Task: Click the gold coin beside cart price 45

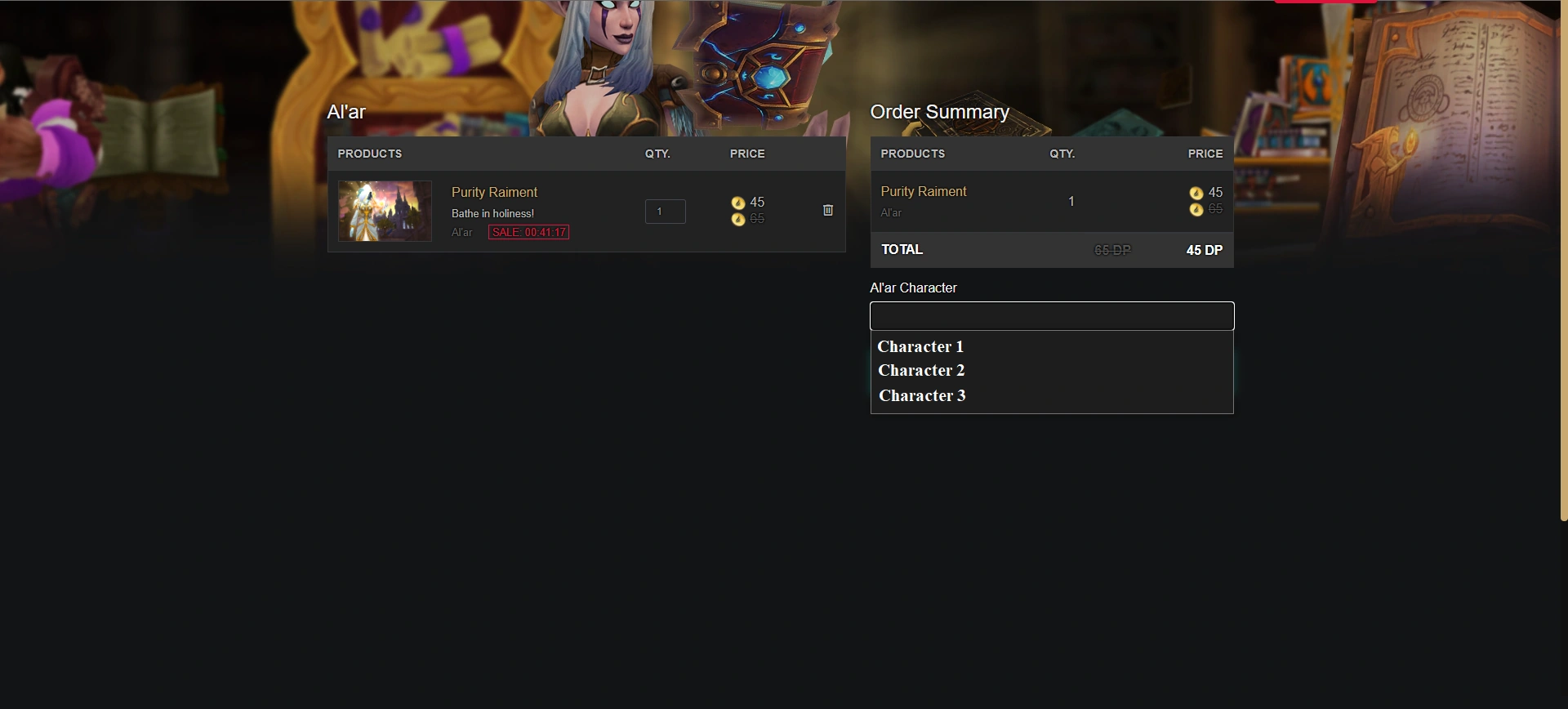Action: coord(738,203)
